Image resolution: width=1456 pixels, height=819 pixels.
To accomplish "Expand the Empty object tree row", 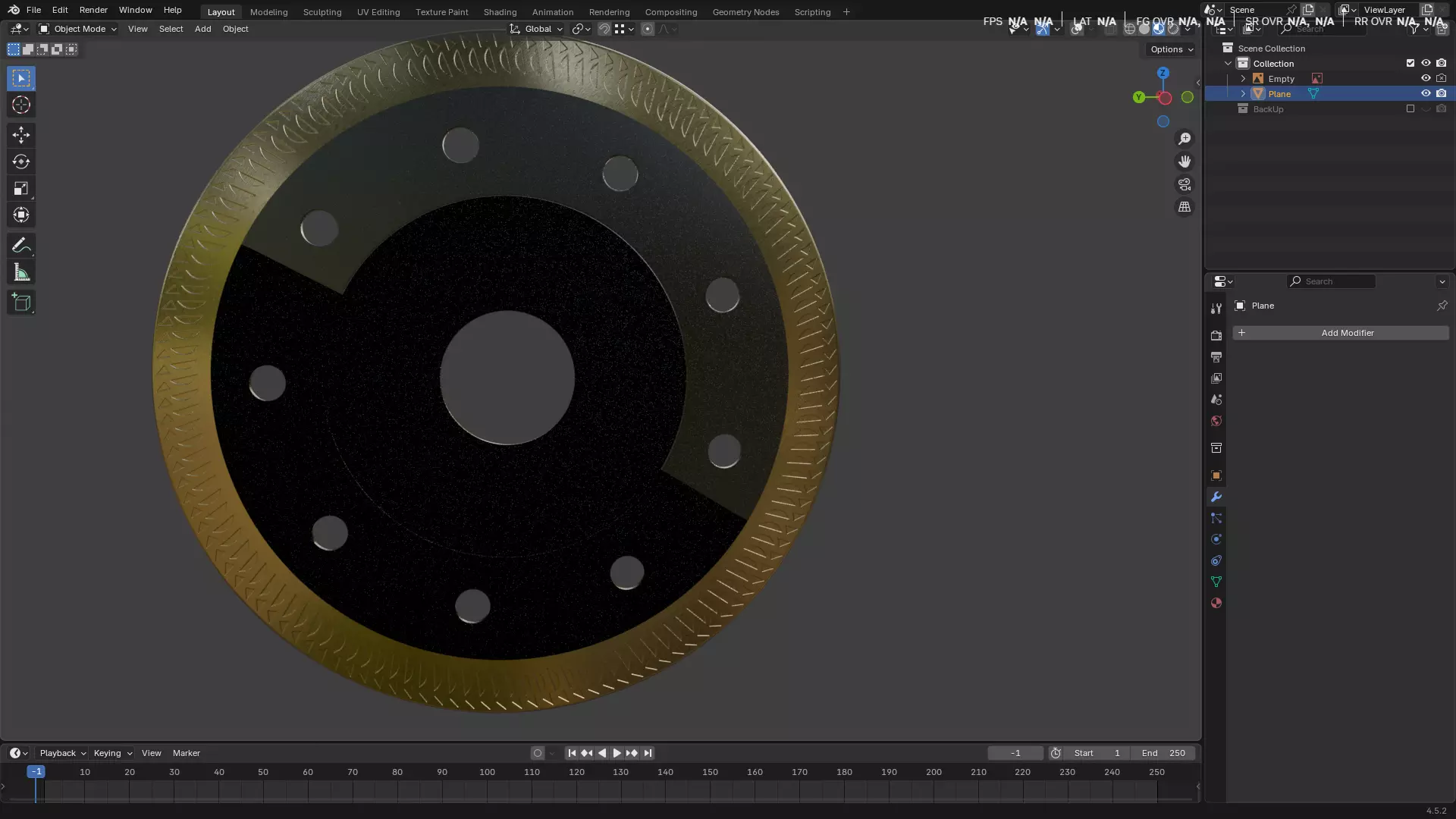I will click(x=1243, y=79).
